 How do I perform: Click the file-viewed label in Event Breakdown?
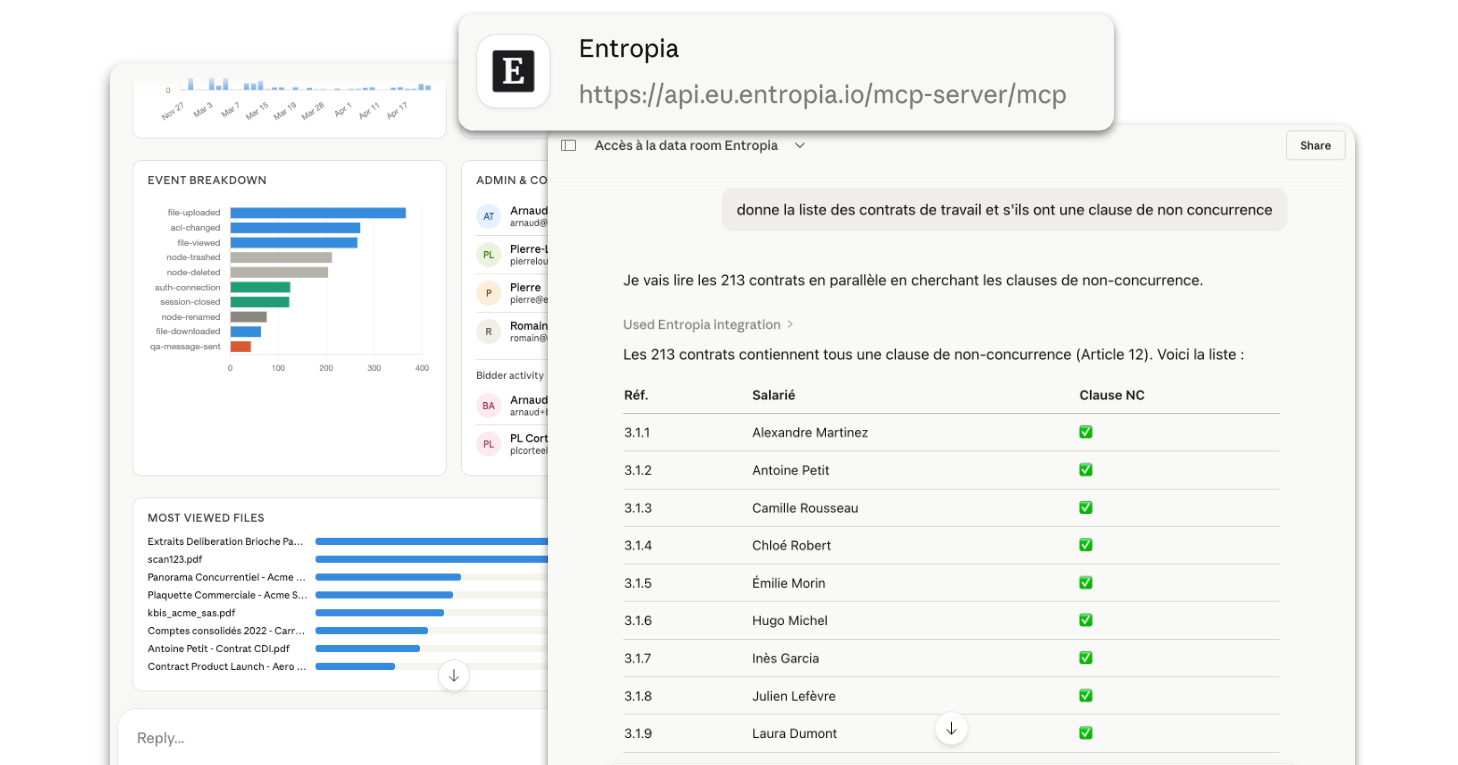click(x=199, y=243)
